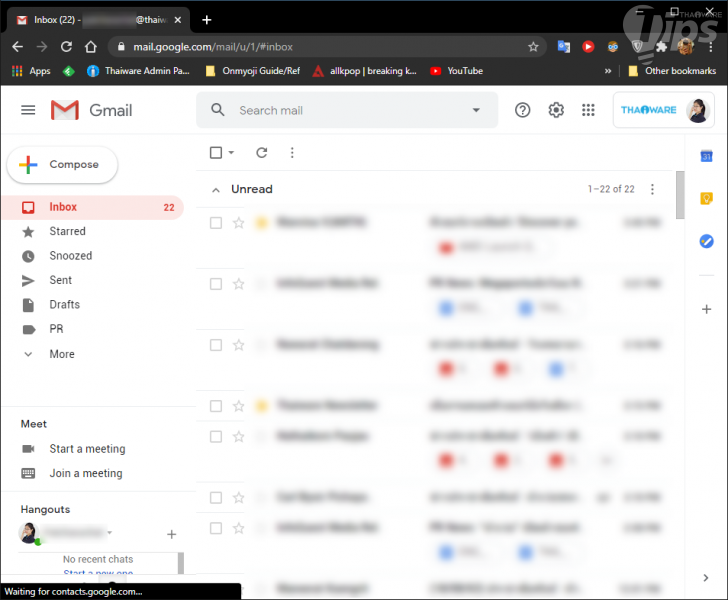Show hidden bookmarks chevron
The width and height of the screenshot is (728, 600).
(608, 71)
